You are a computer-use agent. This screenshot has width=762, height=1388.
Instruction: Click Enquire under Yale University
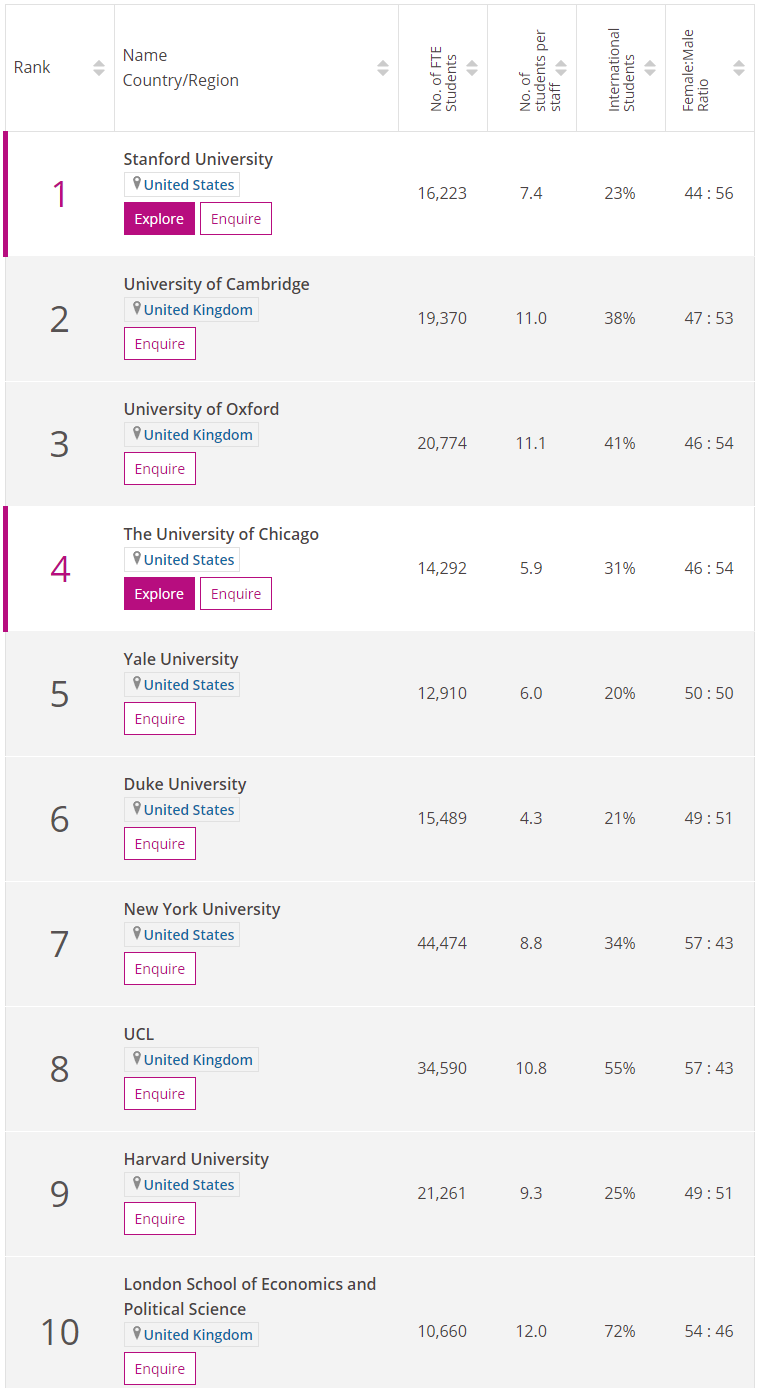(x=160, y=719)
